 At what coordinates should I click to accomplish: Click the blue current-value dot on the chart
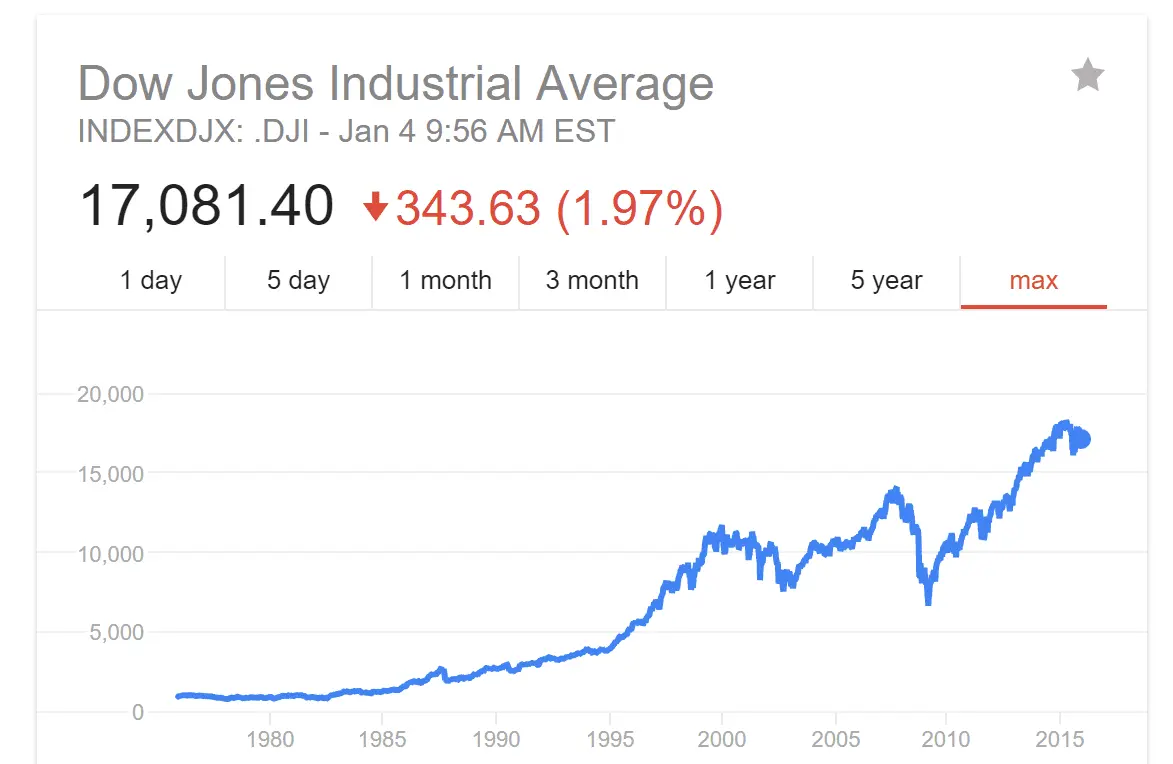click(1079, 438)
